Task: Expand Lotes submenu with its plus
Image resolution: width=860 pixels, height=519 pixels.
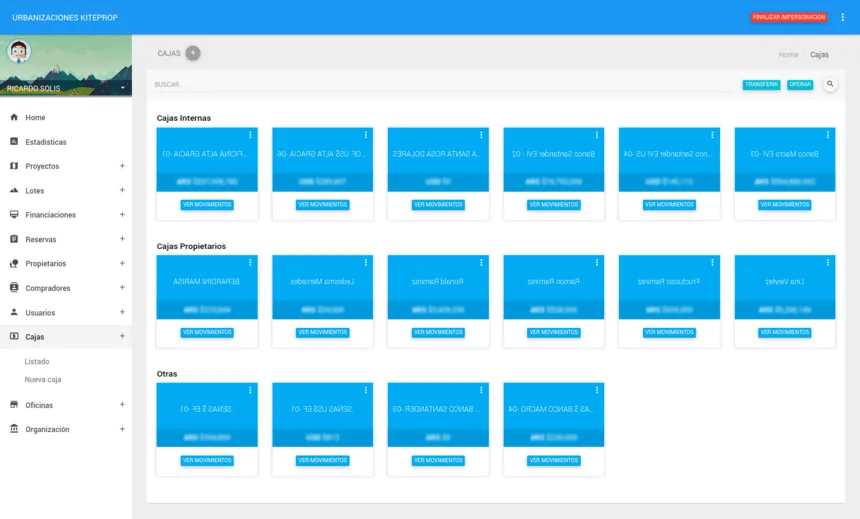Action: coord(122,190)
